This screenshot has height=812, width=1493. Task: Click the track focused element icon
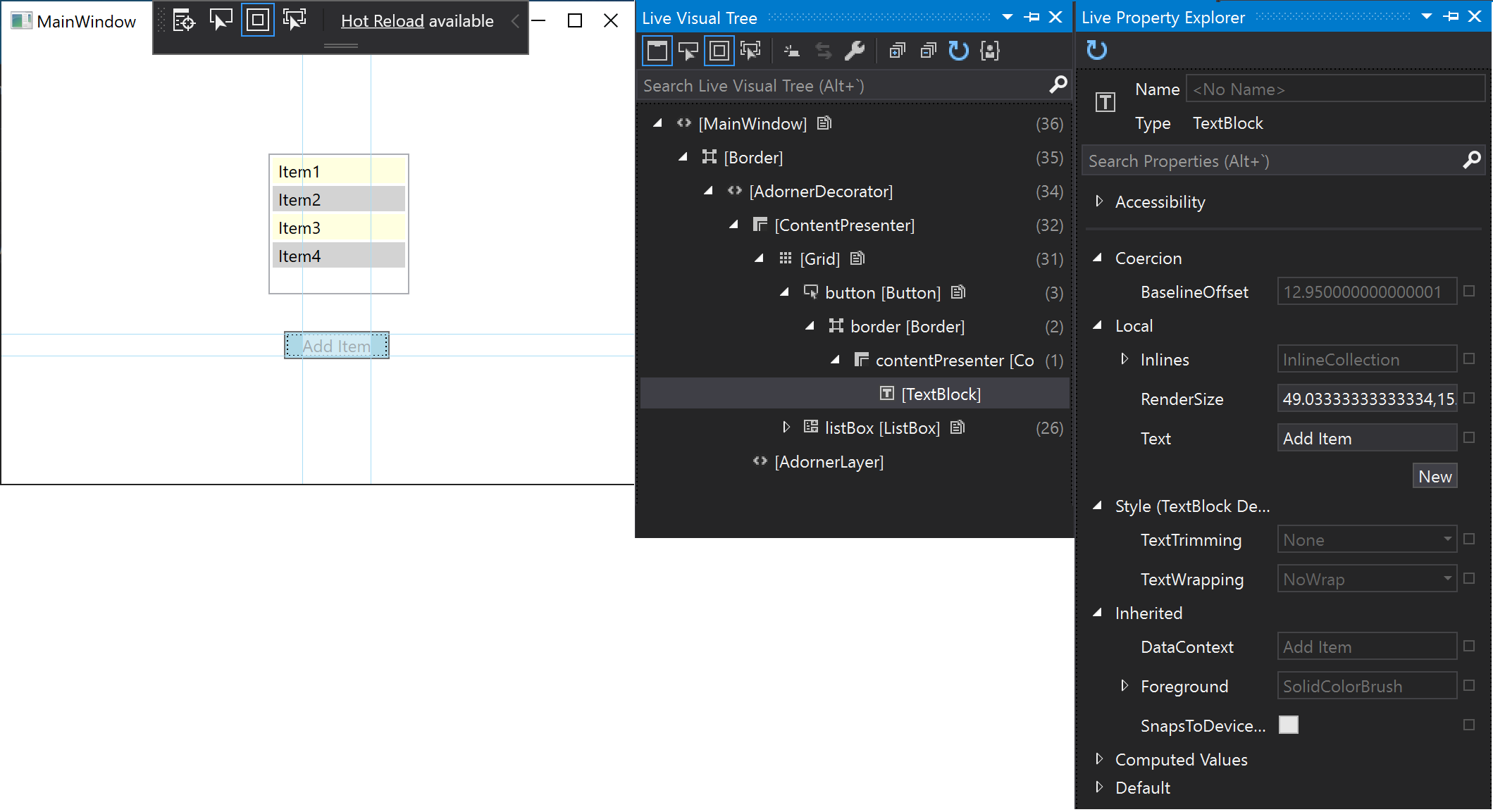click(x=751, y=52)
